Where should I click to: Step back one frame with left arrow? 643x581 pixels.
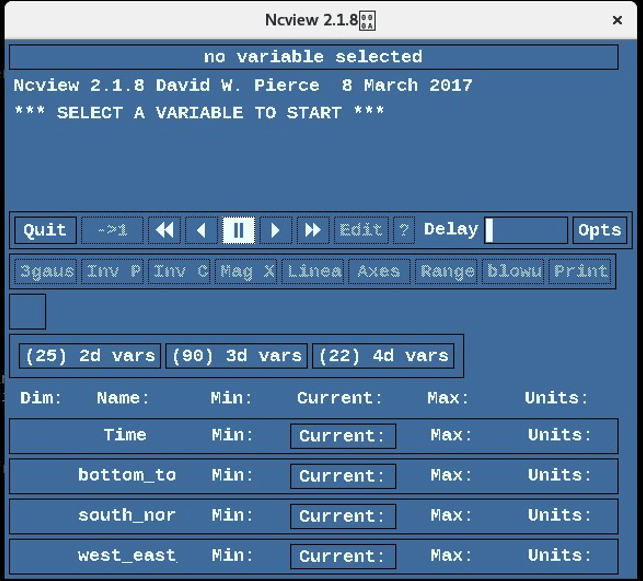[x=201, y=230]
